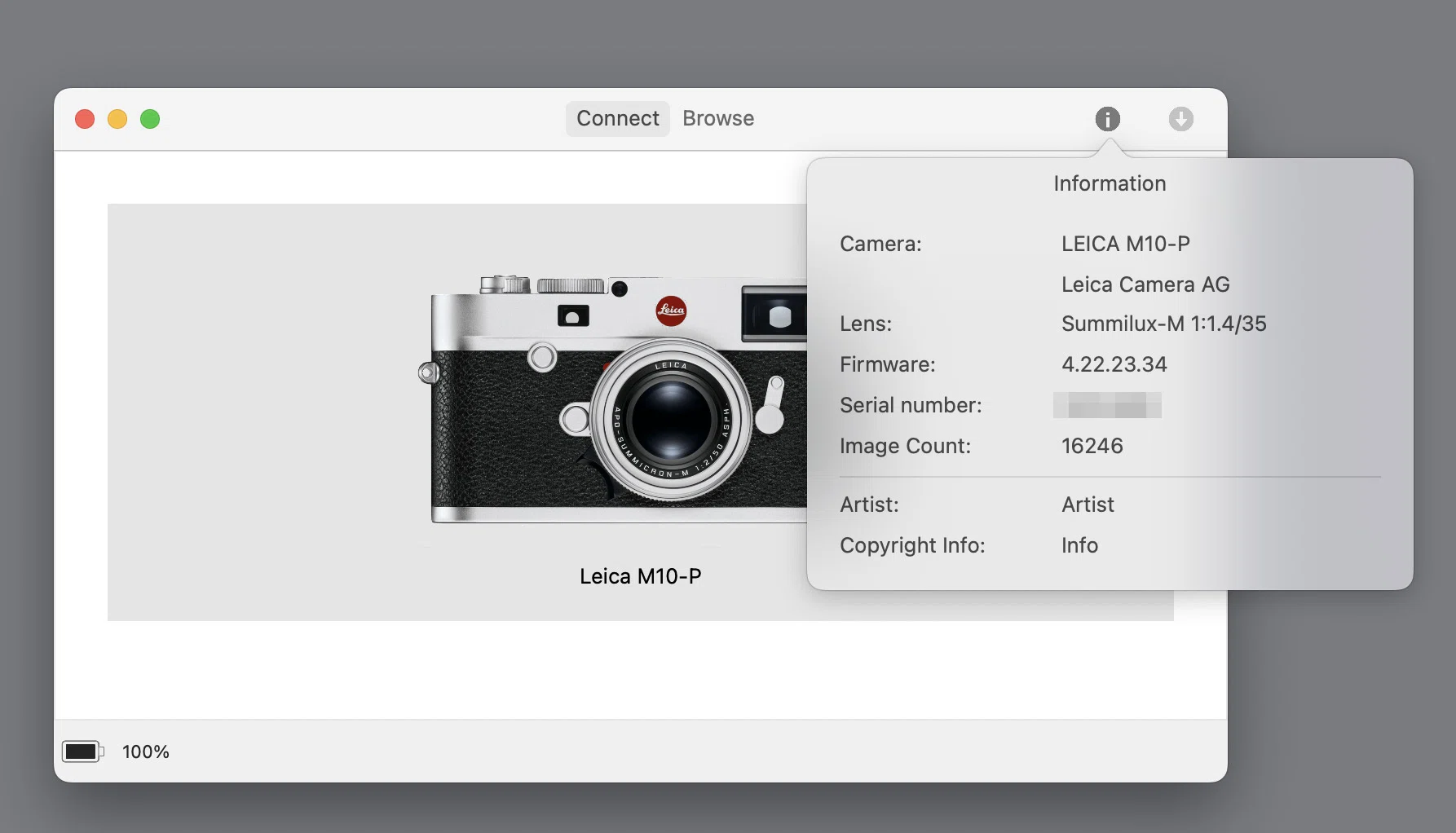Click the "Camera:" label
1456x833 pixels.
click(880, 244)
